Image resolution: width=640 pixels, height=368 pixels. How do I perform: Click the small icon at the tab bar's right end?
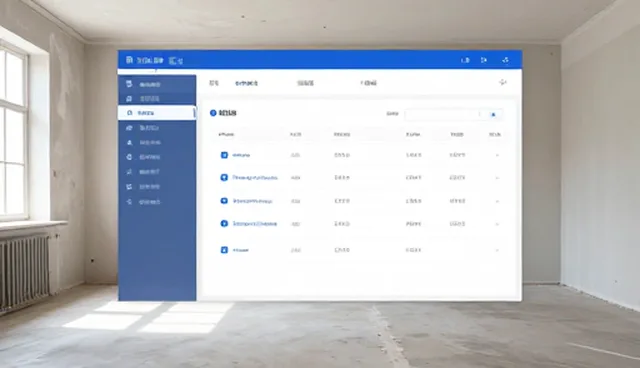[503, 82]
